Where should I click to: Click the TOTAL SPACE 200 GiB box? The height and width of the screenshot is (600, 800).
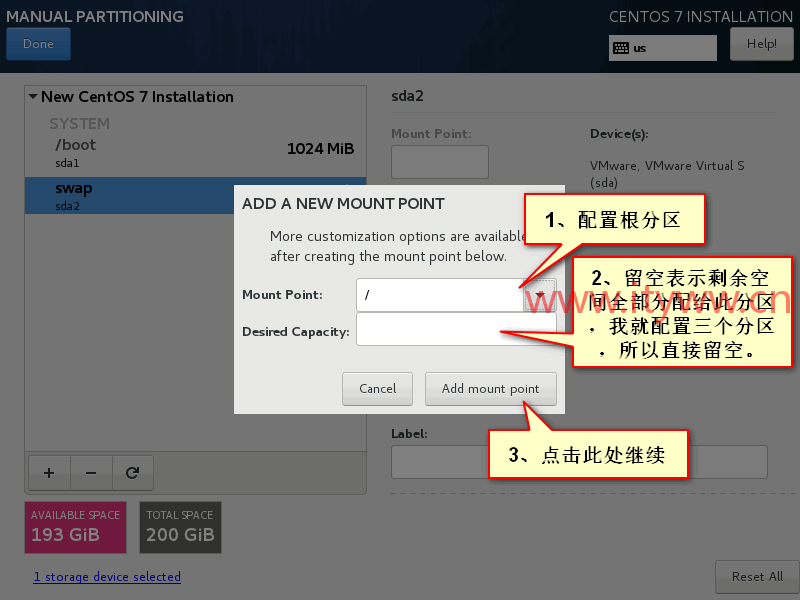click(x=180, y=527)
